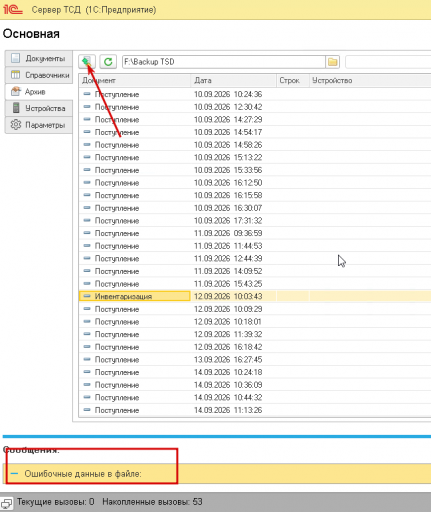Click the Устройство column header
Screen dimensions: 431x512
370,81
